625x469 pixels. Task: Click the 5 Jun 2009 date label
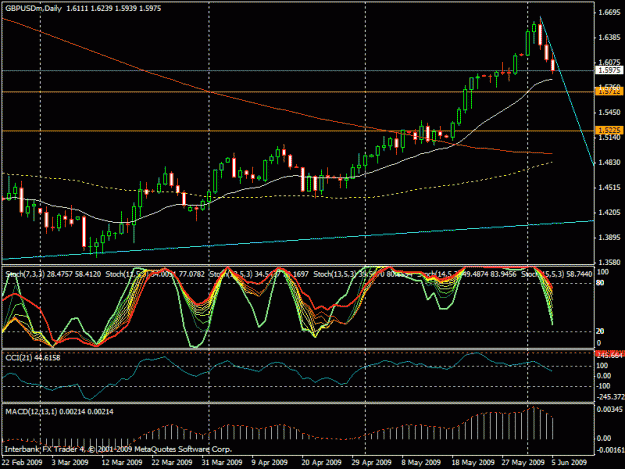click(x=569, y=462)
